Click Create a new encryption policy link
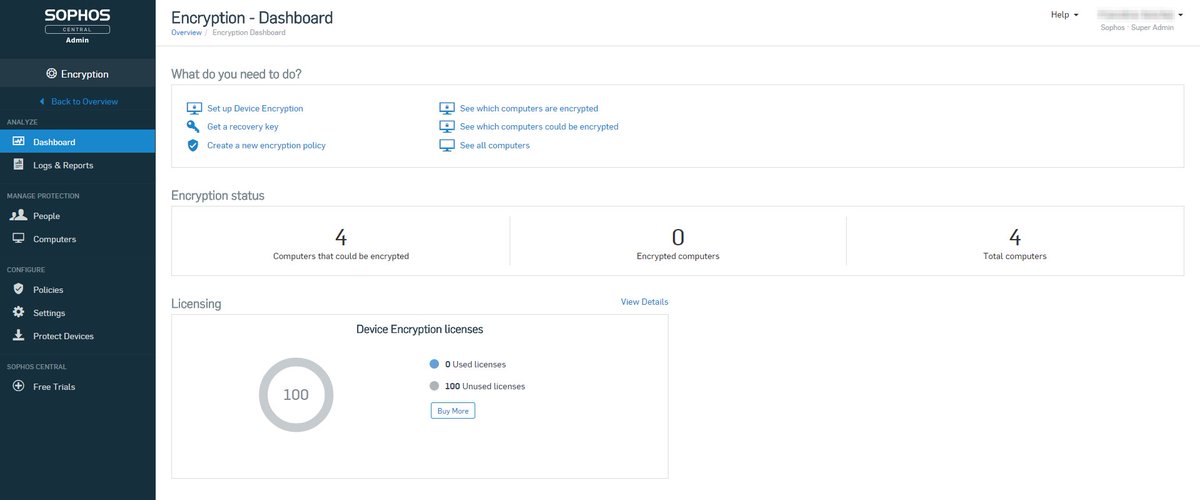This screenshot has width=1200, height=500. click(266, 145)
